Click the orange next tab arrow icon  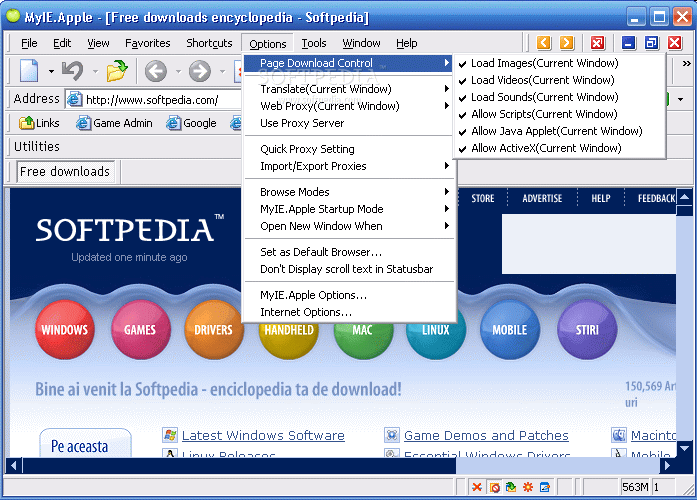tap(566, 43)
